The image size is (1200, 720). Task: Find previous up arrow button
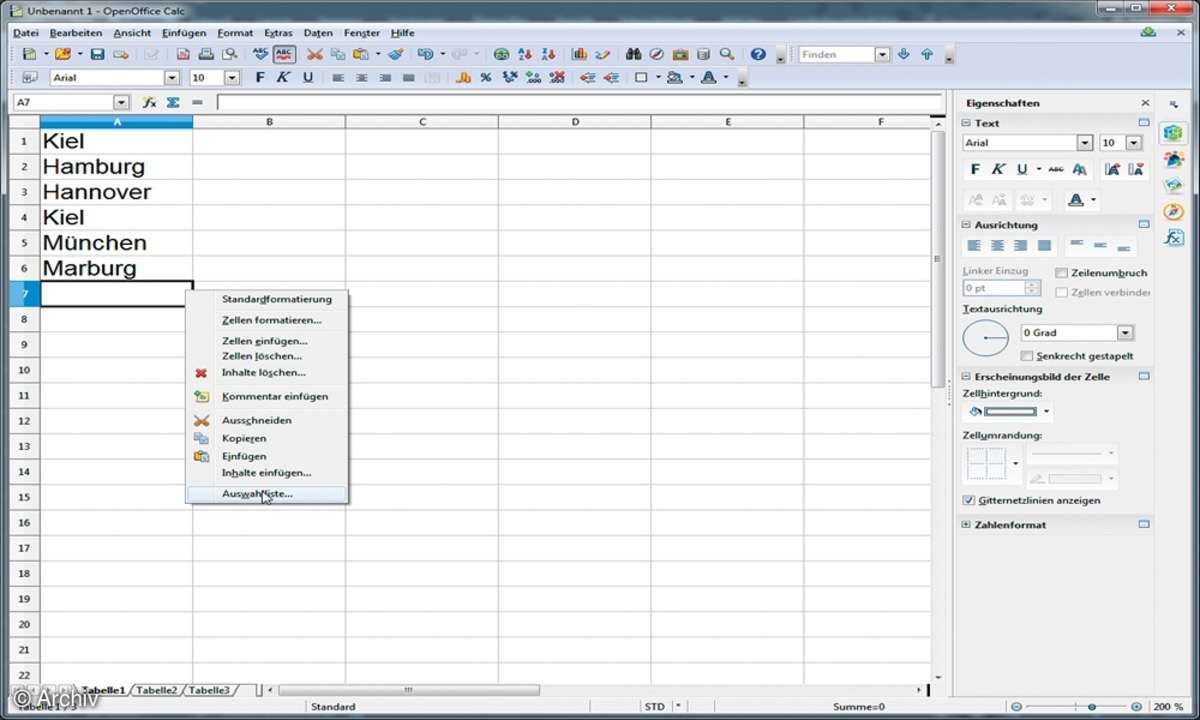[x=927, y=54]
